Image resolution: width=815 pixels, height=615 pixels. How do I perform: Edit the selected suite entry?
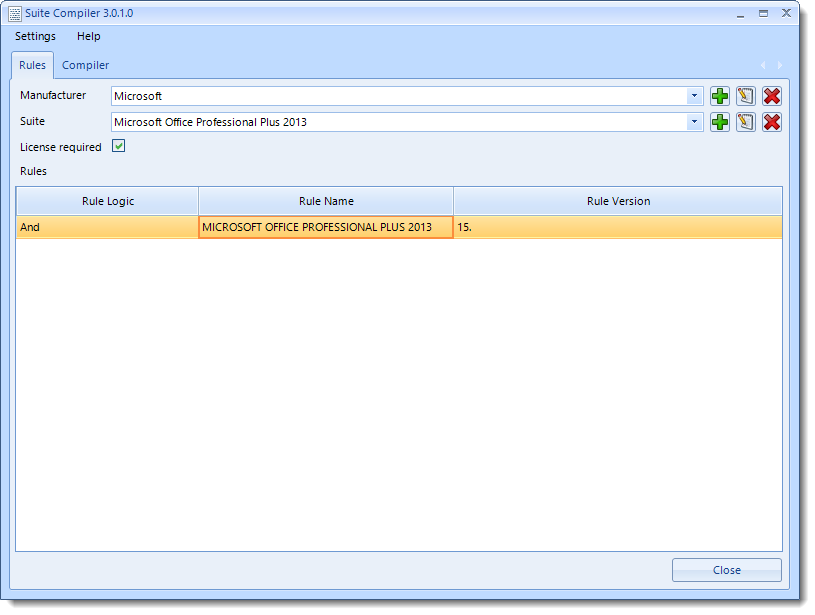pyautogui.click(x=746, y=122)
